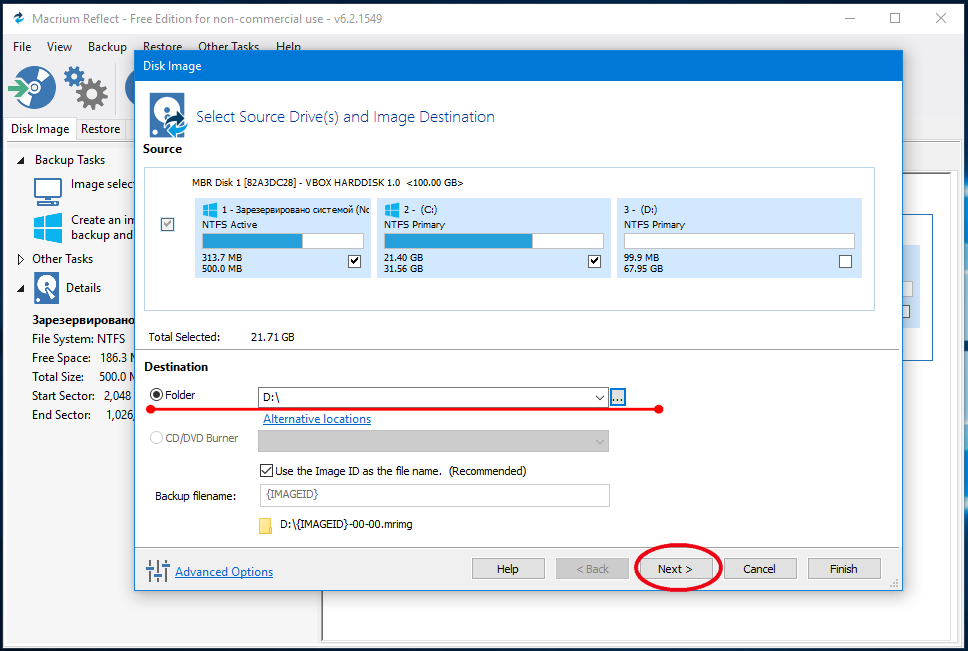Click the 'File System: NTFS' detail
Screen dimensions: 968x651
click(x=78, y=339)
